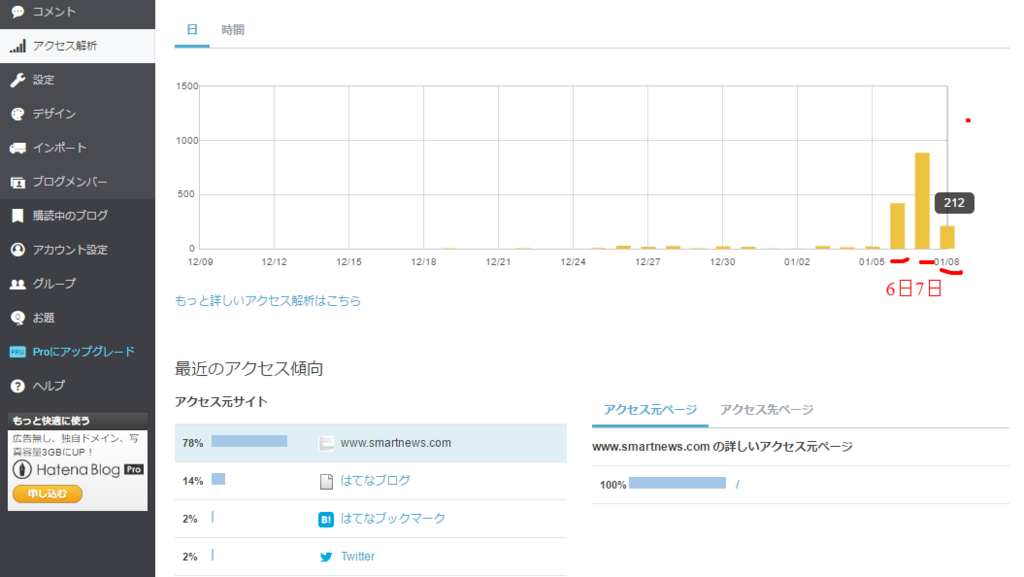
Task: Switch to the 時間 tab
Action: (232, 29)
